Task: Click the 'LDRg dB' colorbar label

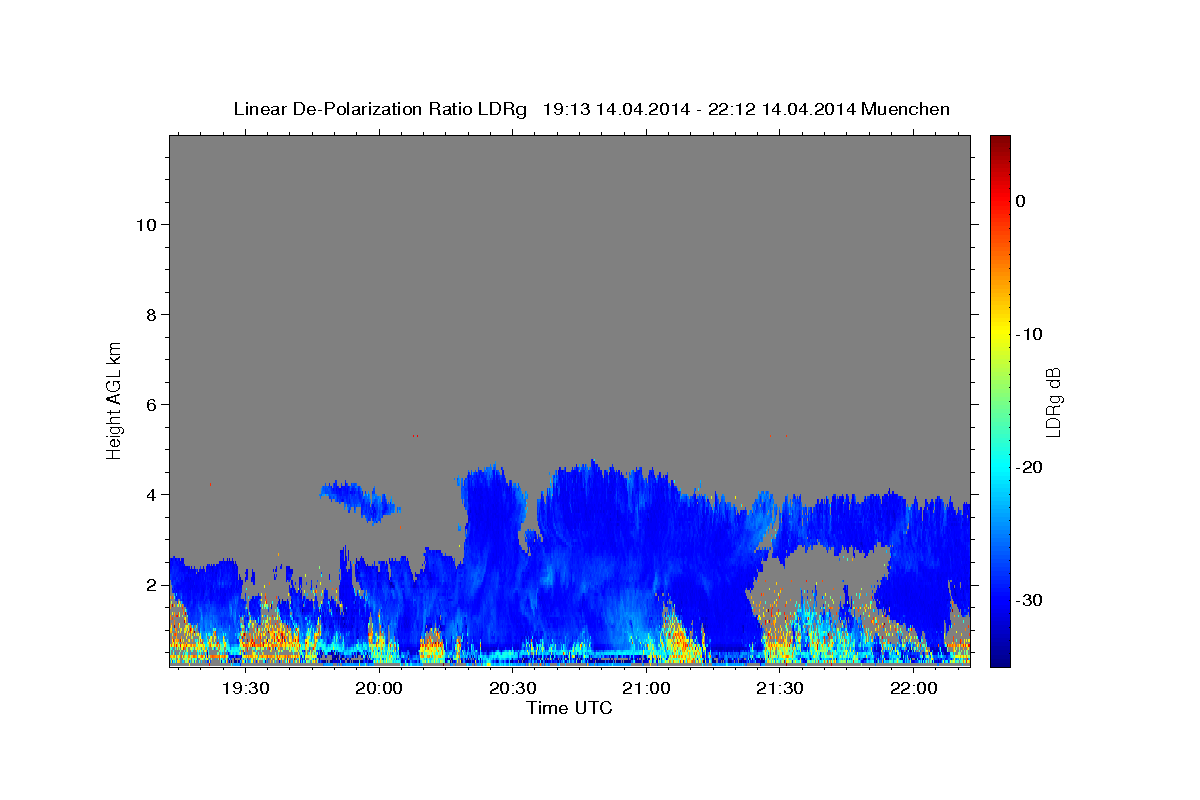Action: point(1053,402)
